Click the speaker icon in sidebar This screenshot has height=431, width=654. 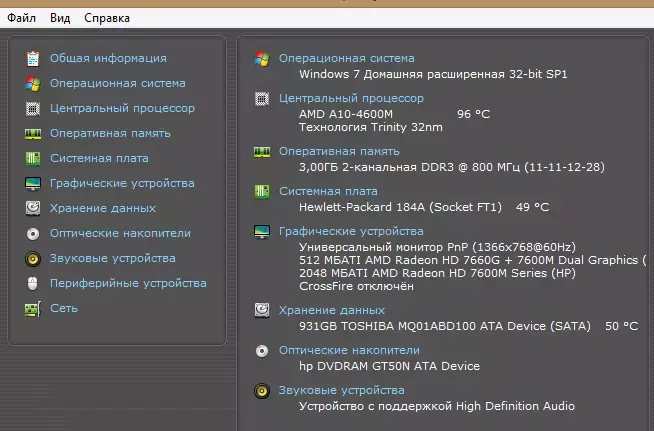point(33,259)
